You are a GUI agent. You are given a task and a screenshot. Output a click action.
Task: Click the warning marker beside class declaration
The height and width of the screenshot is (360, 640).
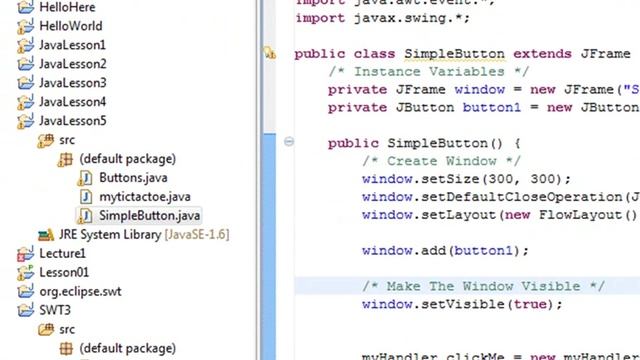[x=269, y=53]
